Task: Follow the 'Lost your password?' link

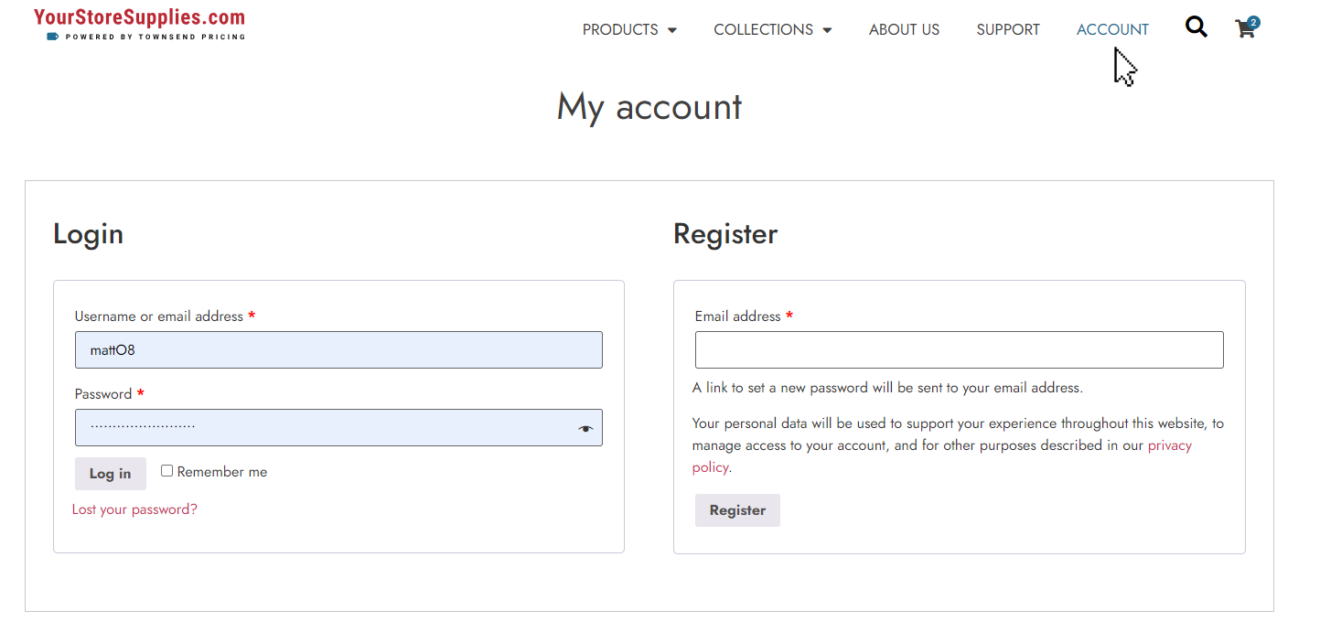Action: point(135,509)
